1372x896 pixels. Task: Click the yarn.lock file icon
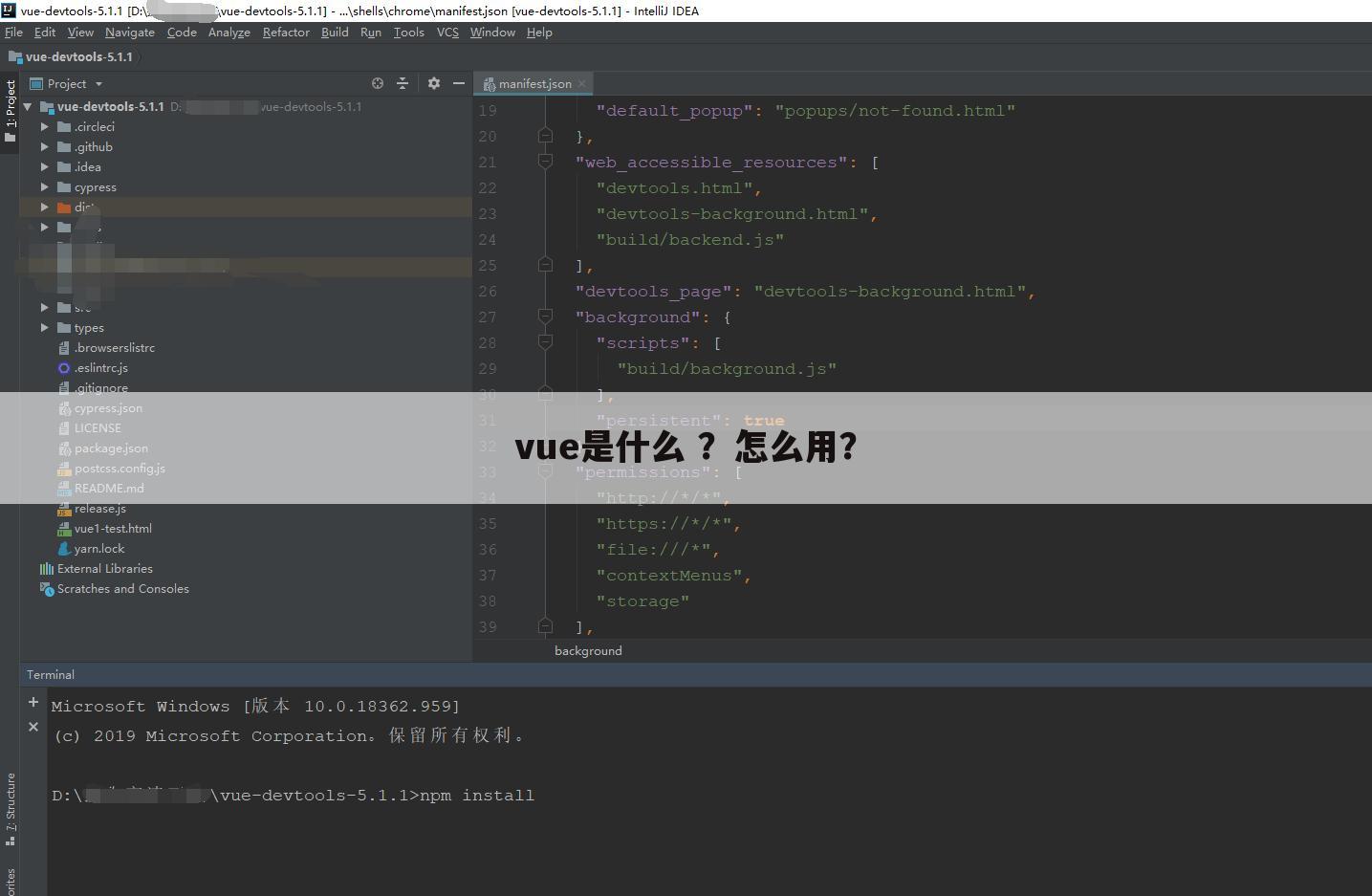pos(64,549)
